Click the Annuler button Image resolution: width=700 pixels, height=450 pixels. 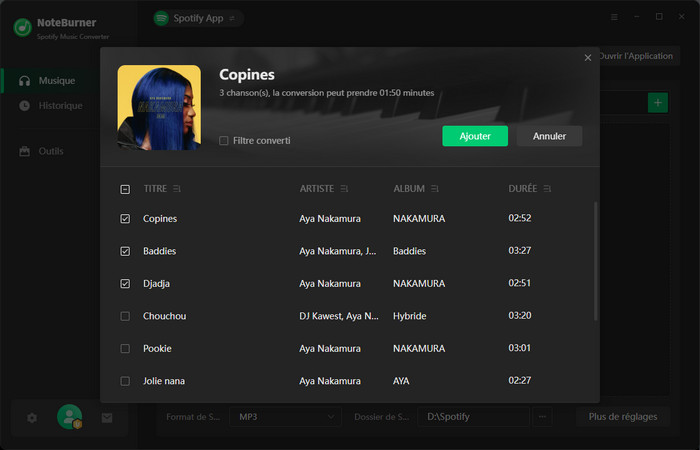tap(549, 136)
